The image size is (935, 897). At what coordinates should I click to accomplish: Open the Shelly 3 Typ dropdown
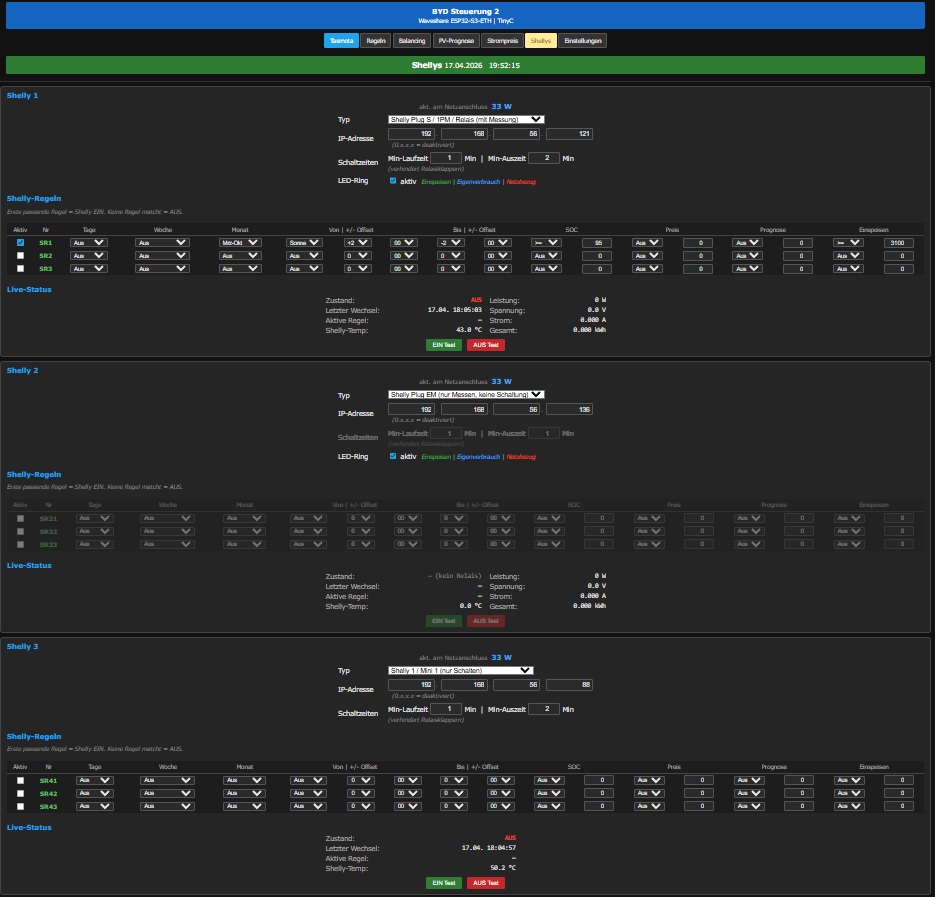coord(460,670)
